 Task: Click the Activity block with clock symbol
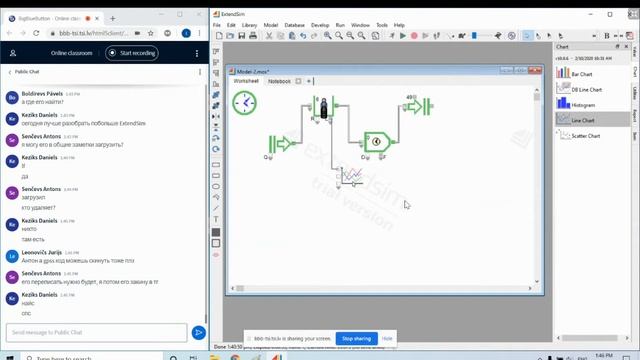[377, 142]
